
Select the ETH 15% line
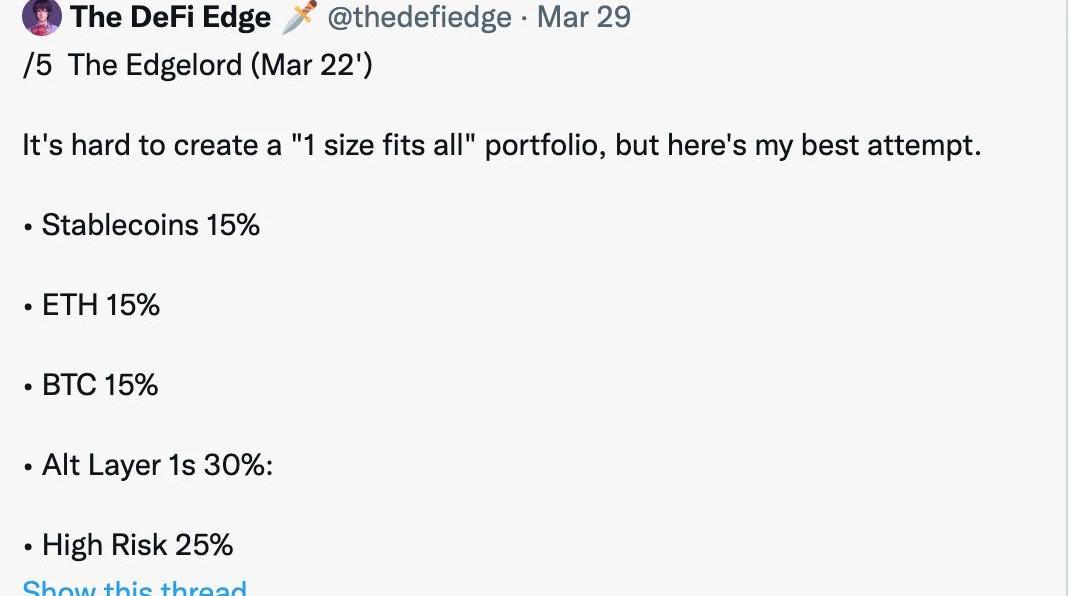click(91, 305)
